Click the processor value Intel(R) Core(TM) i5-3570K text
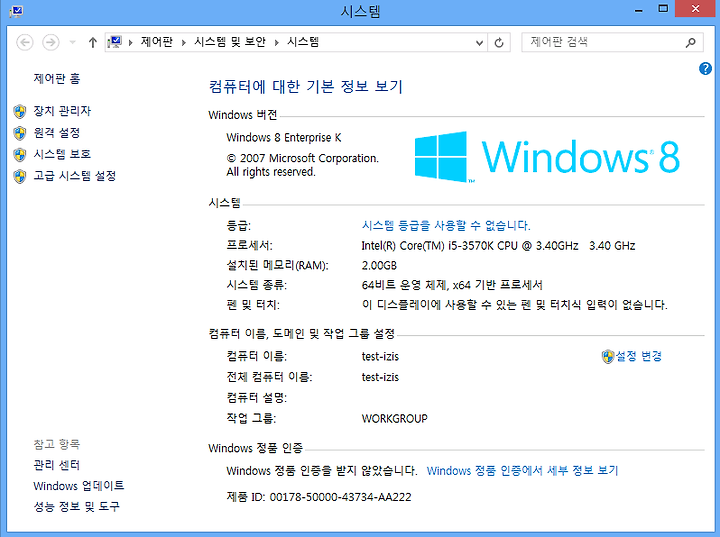Screen dimensions: 720x537 pyautogui.click(x=498, y=246)
